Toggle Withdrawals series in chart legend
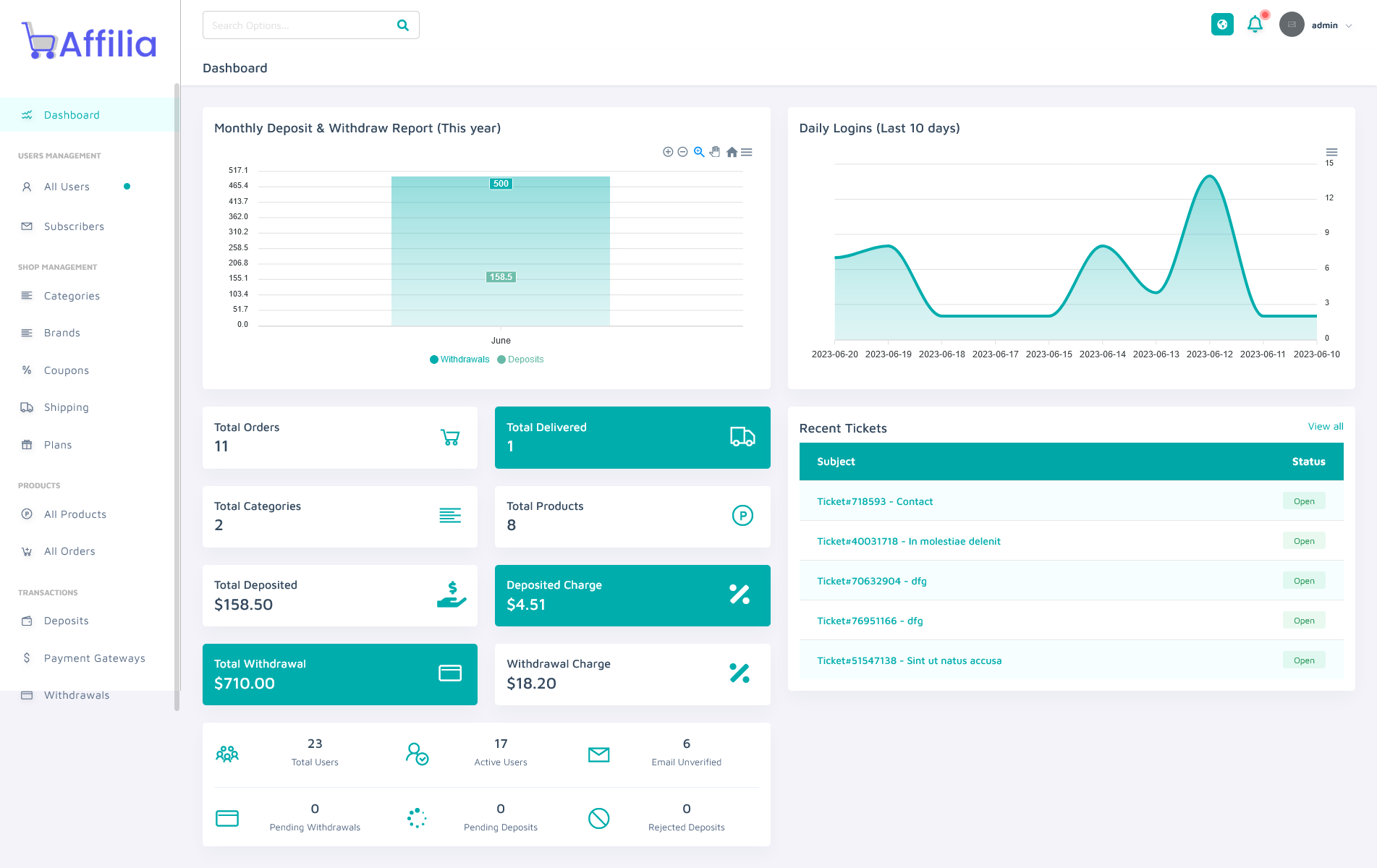Screen dimensions: 1377x868 coord(459,359)
